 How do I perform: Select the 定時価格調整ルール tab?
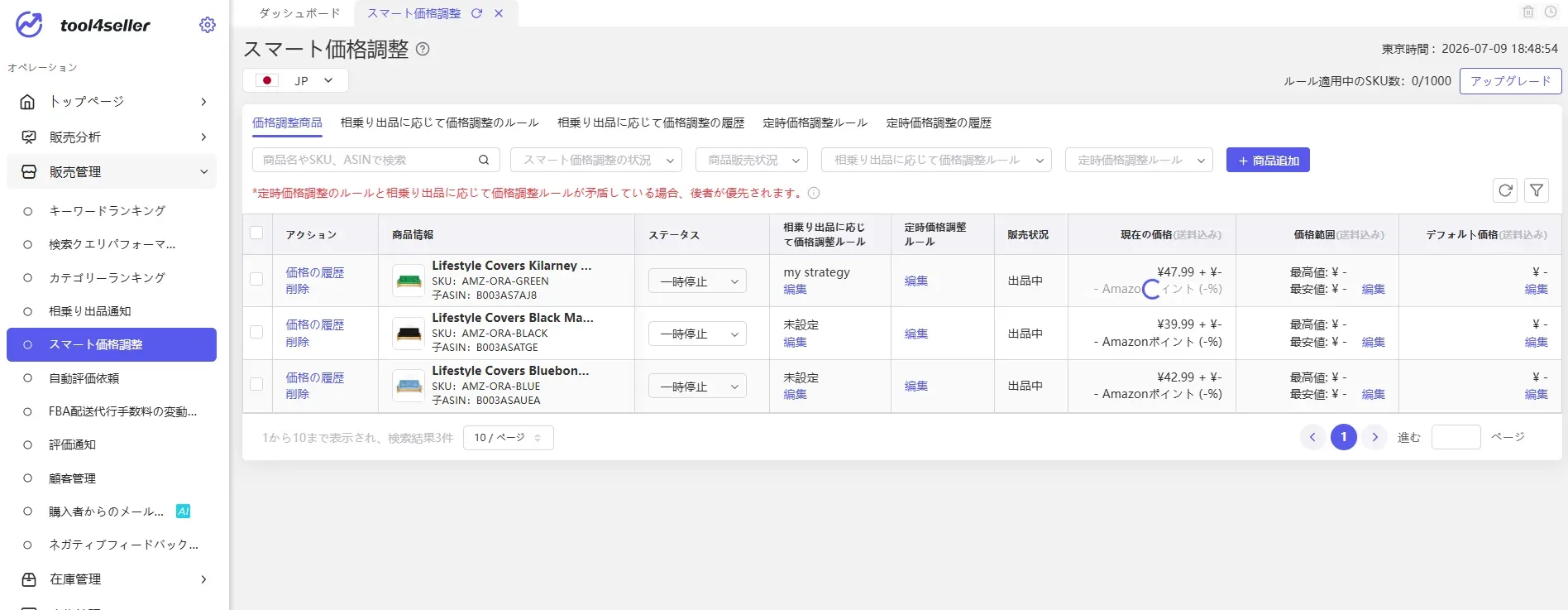[815, 122]
